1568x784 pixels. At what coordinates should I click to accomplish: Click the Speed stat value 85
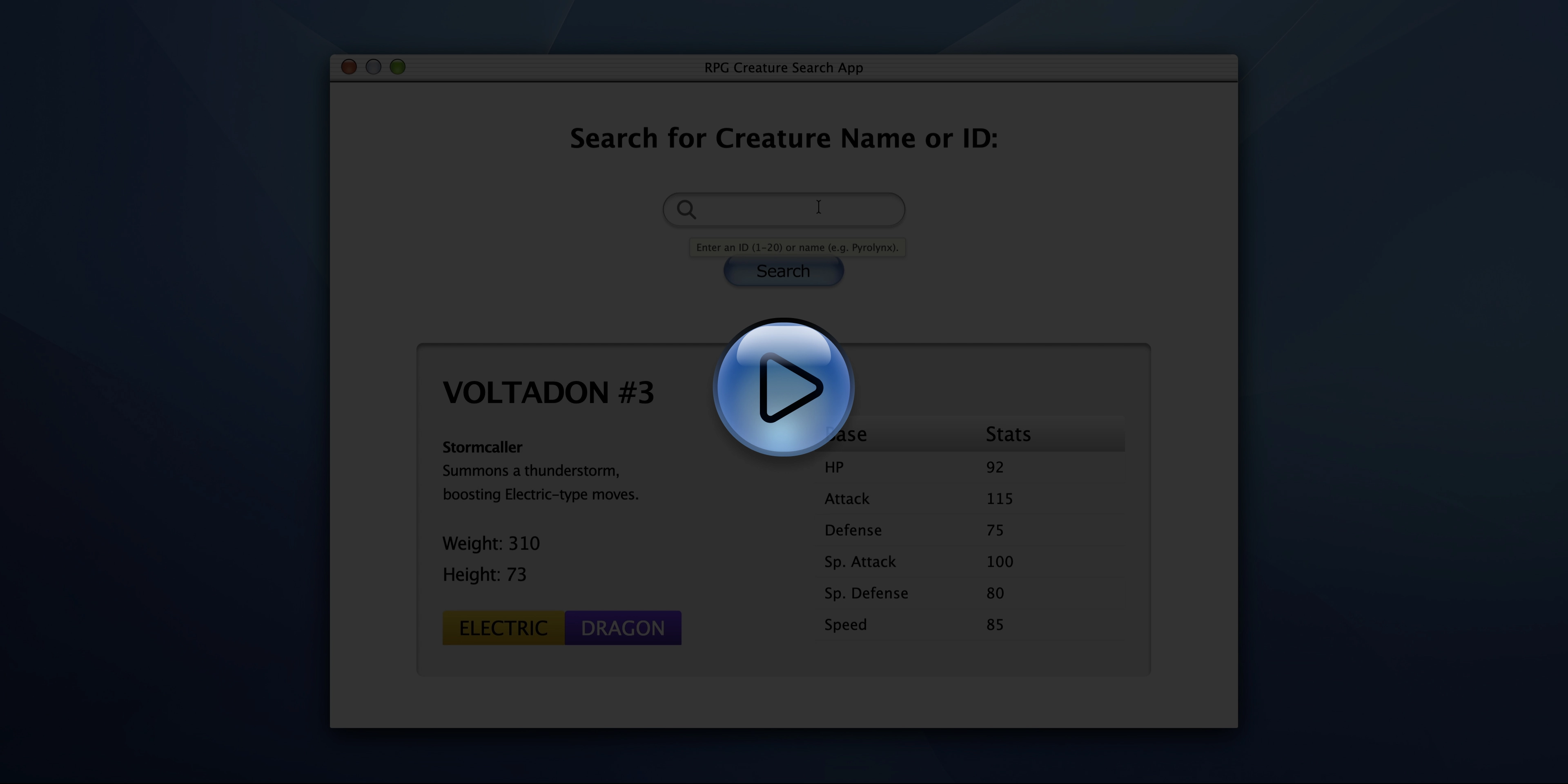tap(995, 624)
